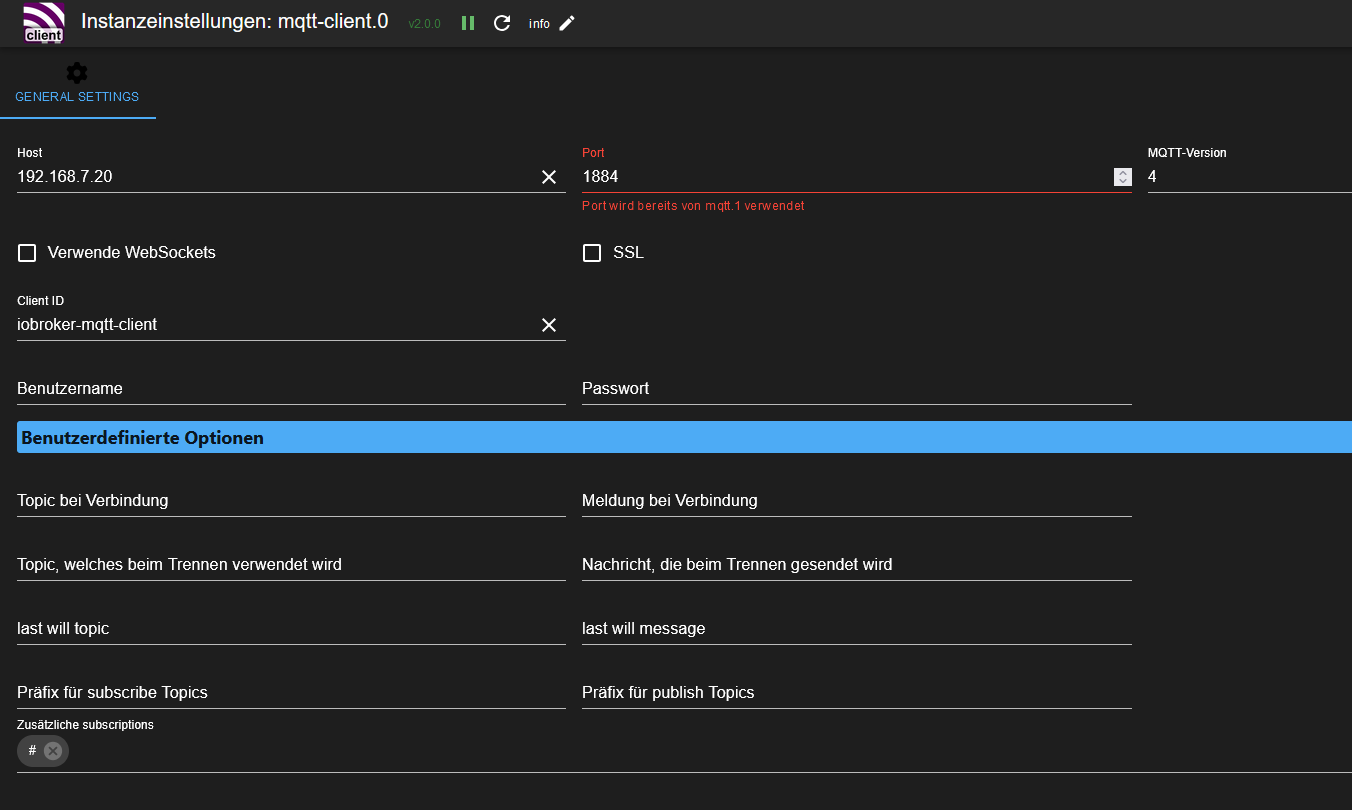This screenshot has height=810, width=1352.
Task: Click the Port number stepper arrows
Action: (x=1123, y=177)
